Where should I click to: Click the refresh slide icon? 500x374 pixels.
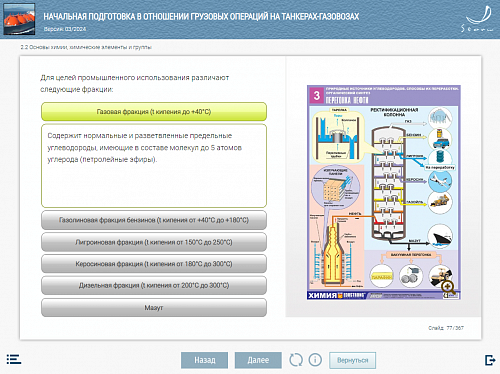296,360
